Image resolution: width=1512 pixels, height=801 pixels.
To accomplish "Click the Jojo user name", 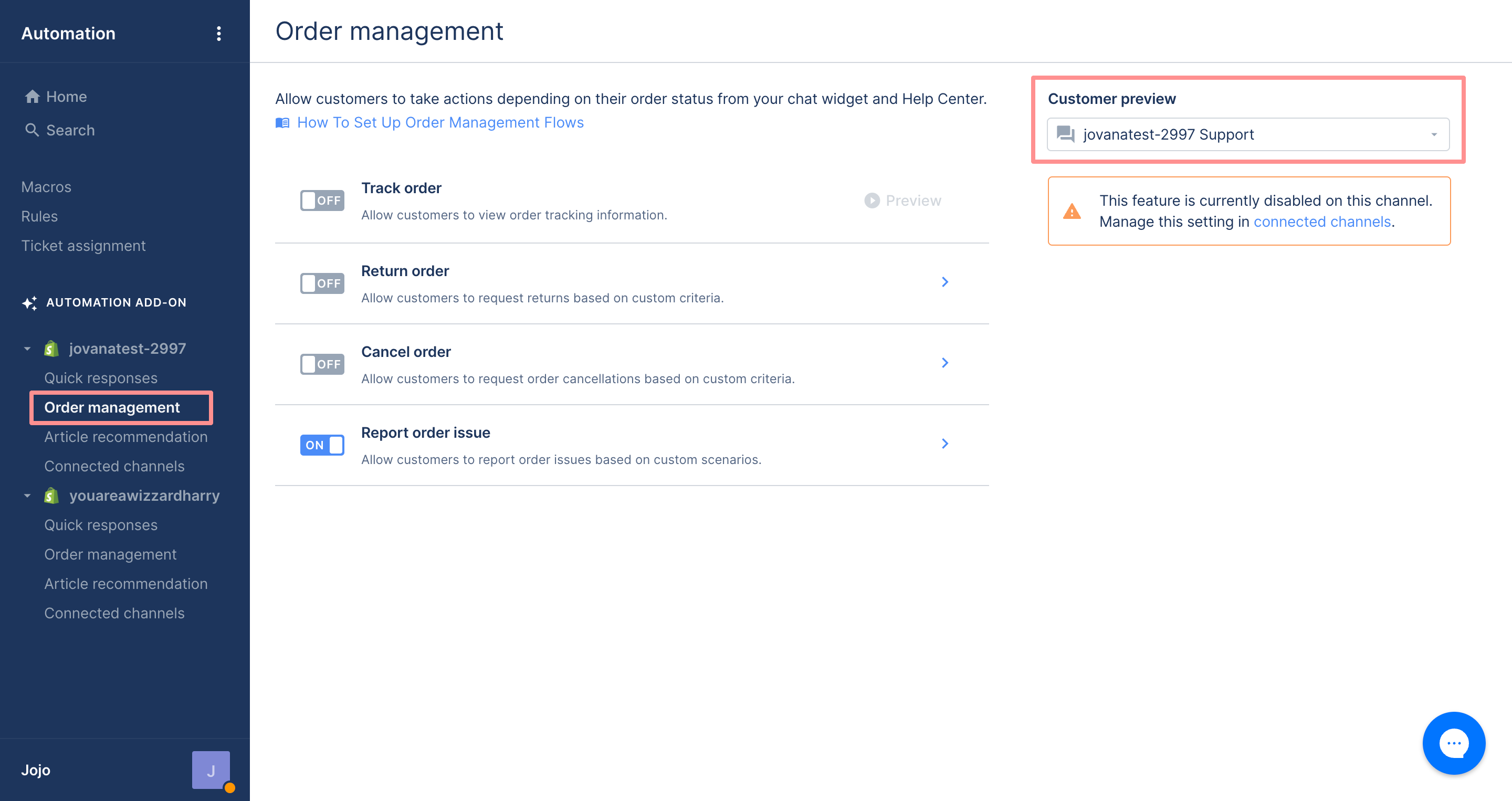I will tap(36, 770).
